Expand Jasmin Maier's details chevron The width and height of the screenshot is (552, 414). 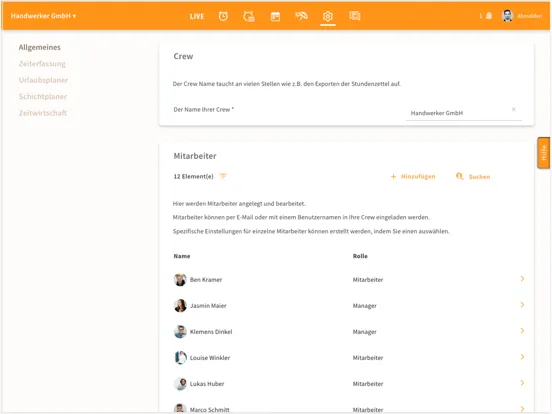coord(522,305)
